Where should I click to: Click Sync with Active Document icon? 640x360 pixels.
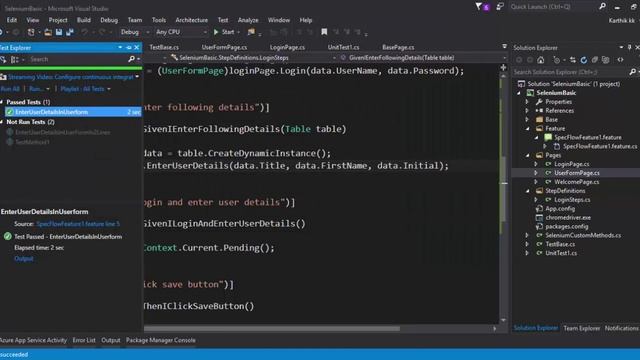click(573, 60)
